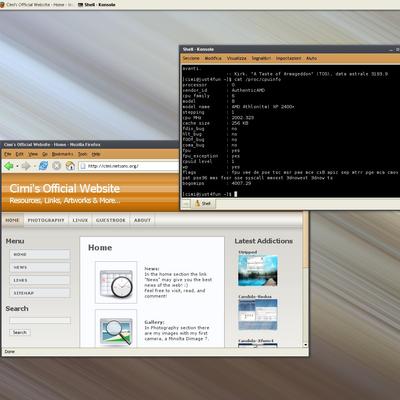Viewport: 400px width, 400px height.
Task: Go back with Firefox green back arrow
Action: coord(9,166)
